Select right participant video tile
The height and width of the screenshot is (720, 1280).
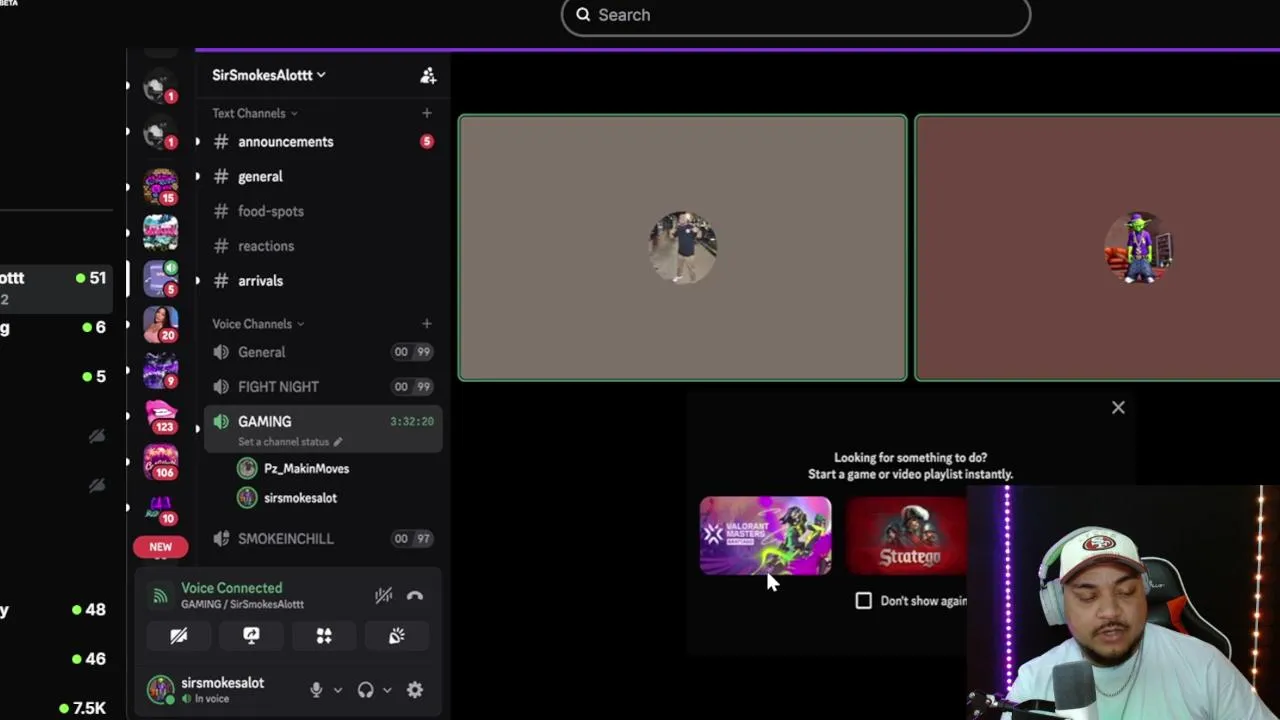(1097, 248)
